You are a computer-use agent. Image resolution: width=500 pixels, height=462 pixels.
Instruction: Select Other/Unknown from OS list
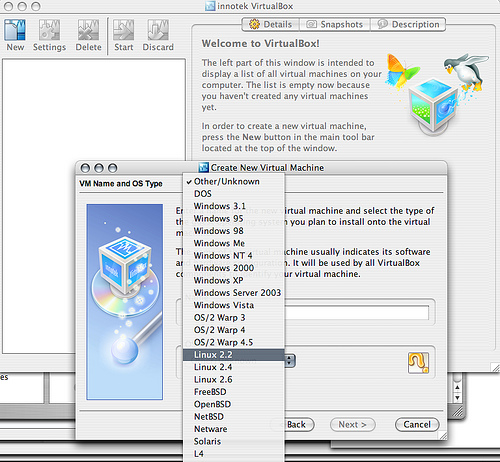tap(234, 181)
